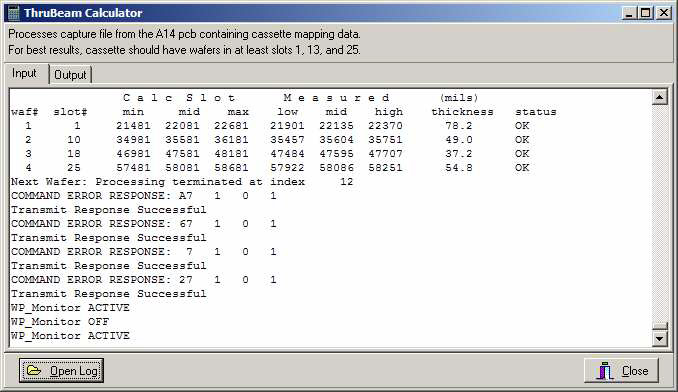Click the 'C a l c S l o t' heading
The width and height of the screenshot is (678, 392).
[179, 98]
